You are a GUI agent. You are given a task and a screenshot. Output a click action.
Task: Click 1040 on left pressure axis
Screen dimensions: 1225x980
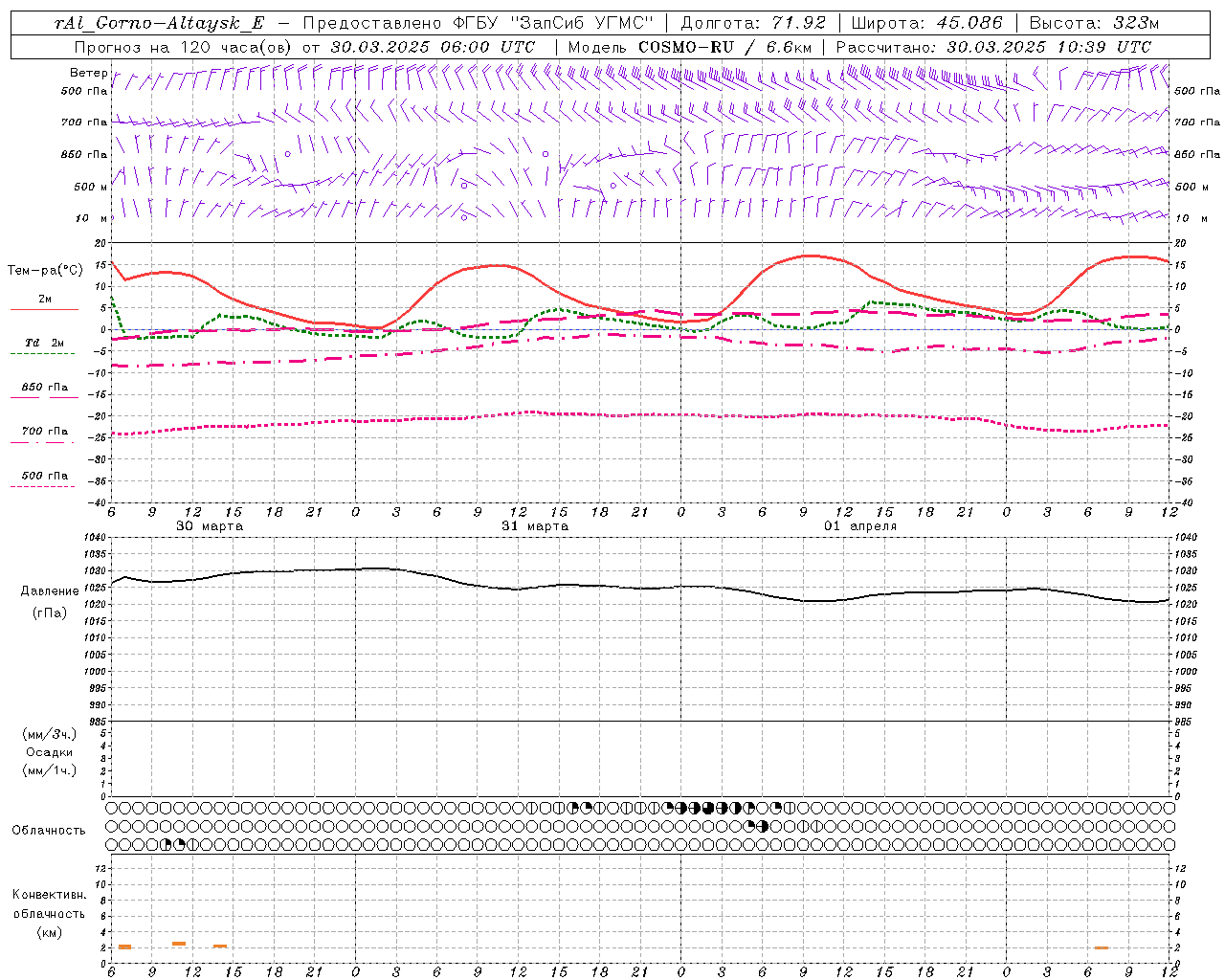(94, 538)
